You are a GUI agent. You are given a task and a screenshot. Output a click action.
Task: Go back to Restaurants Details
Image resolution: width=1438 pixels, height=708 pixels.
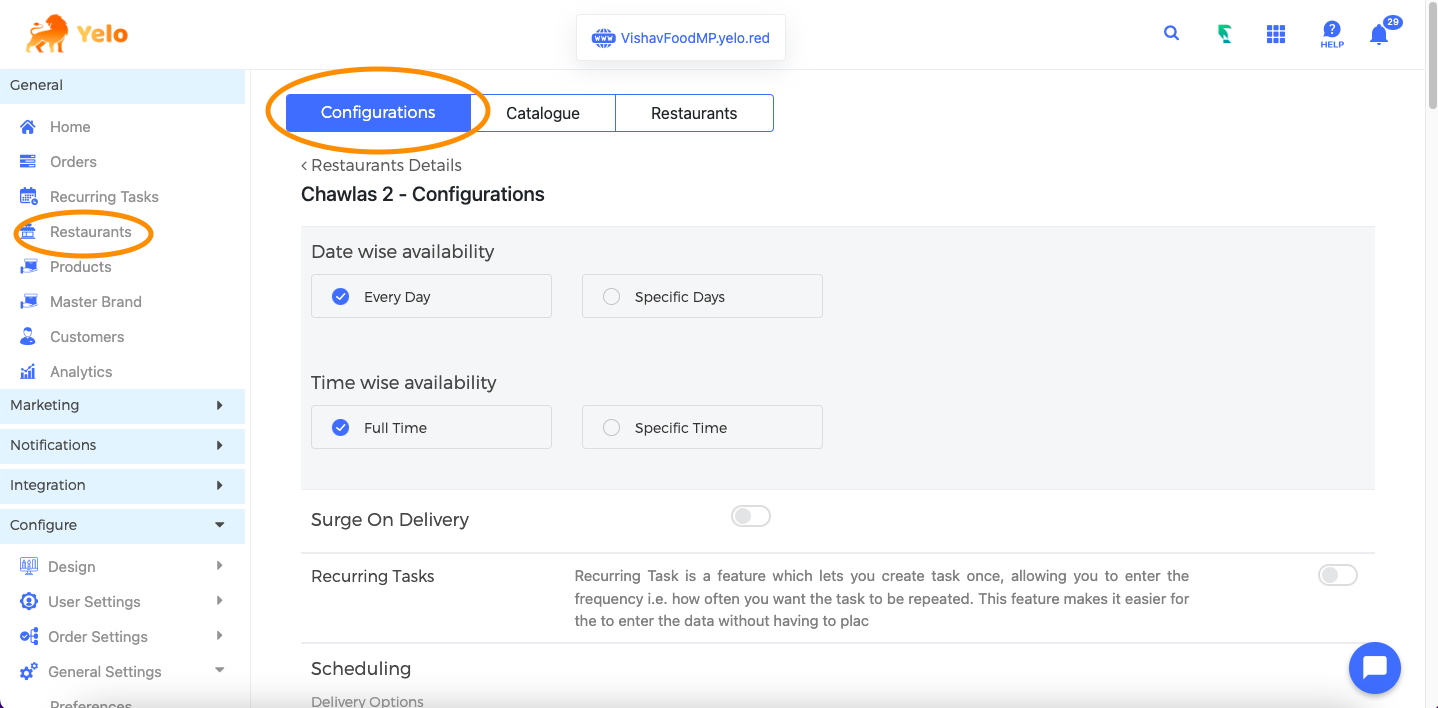(381, 165)
